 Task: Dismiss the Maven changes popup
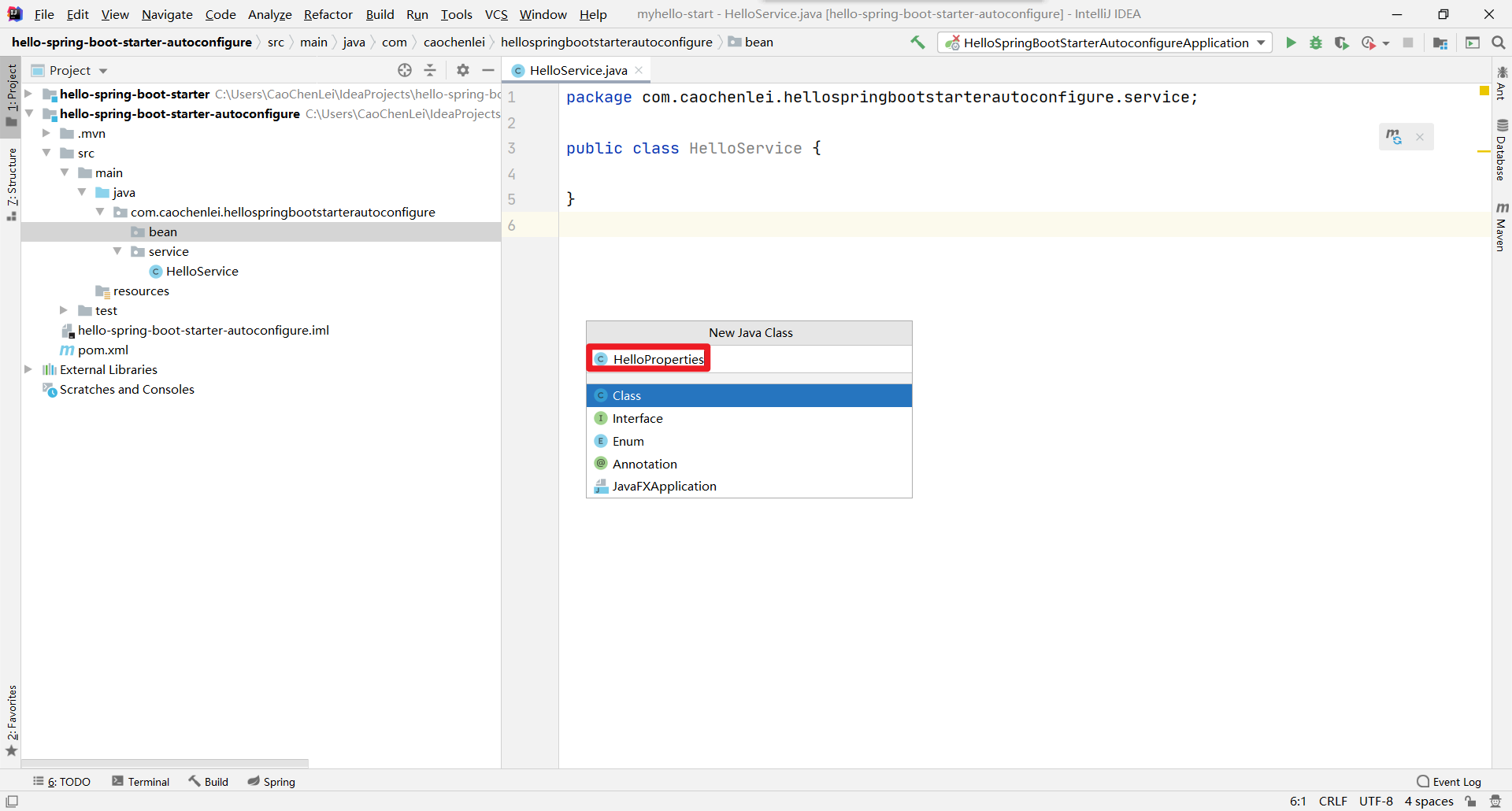(1420, 137)
